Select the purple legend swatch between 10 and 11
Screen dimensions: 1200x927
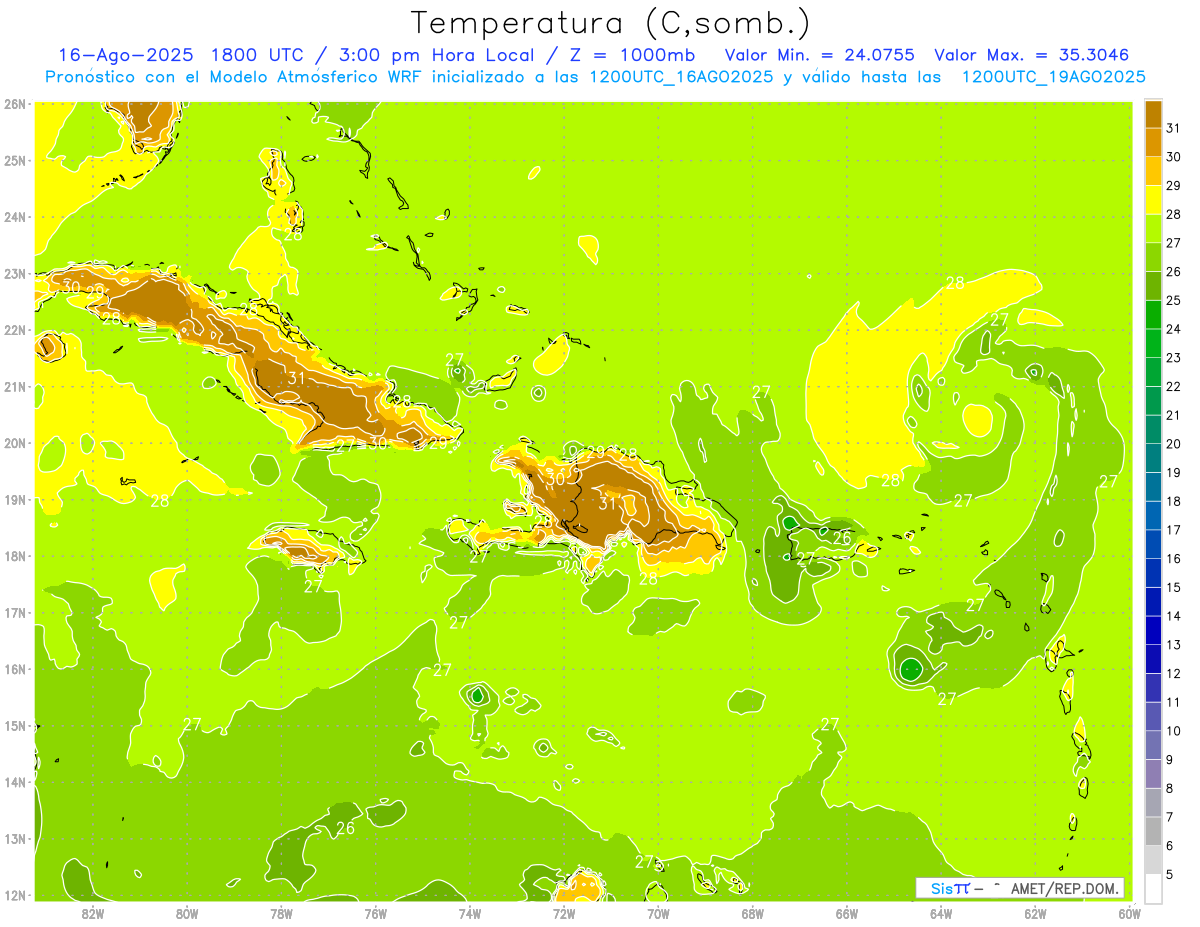(1153, 717)
